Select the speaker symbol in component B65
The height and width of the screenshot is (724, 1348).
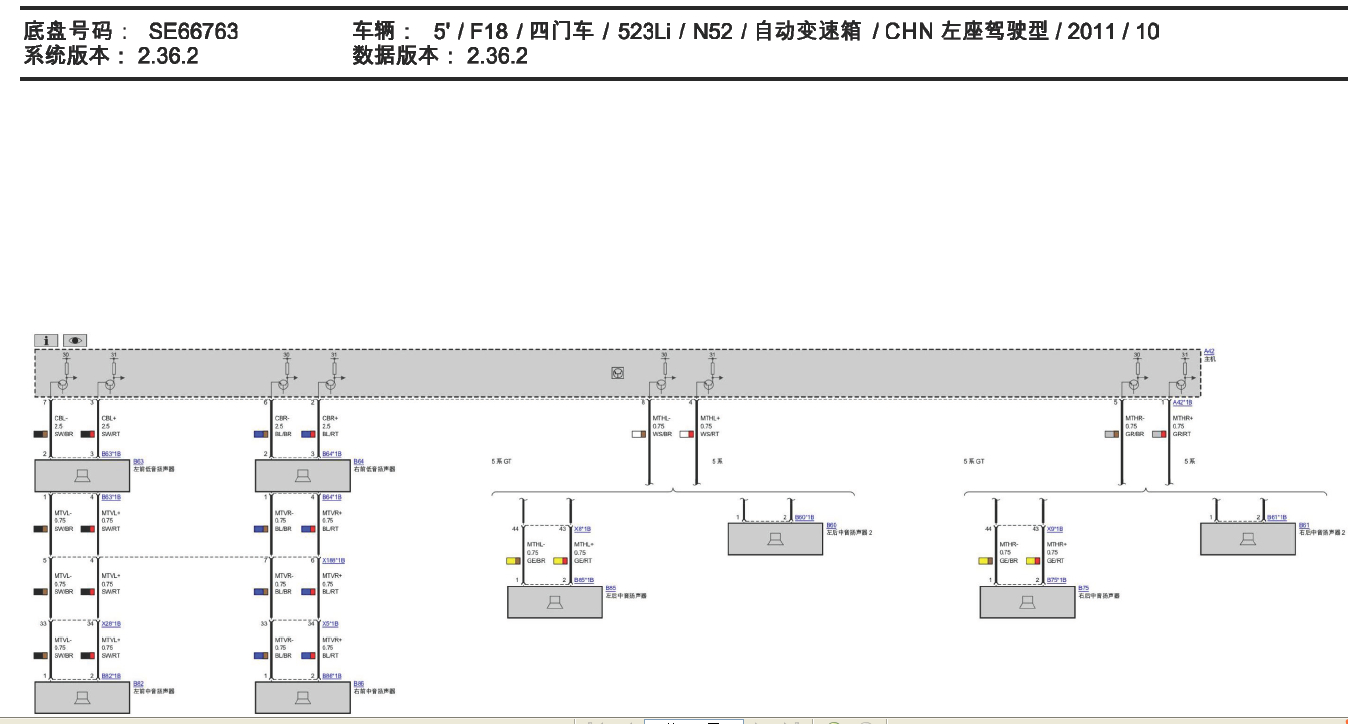(x=555, y=602)
